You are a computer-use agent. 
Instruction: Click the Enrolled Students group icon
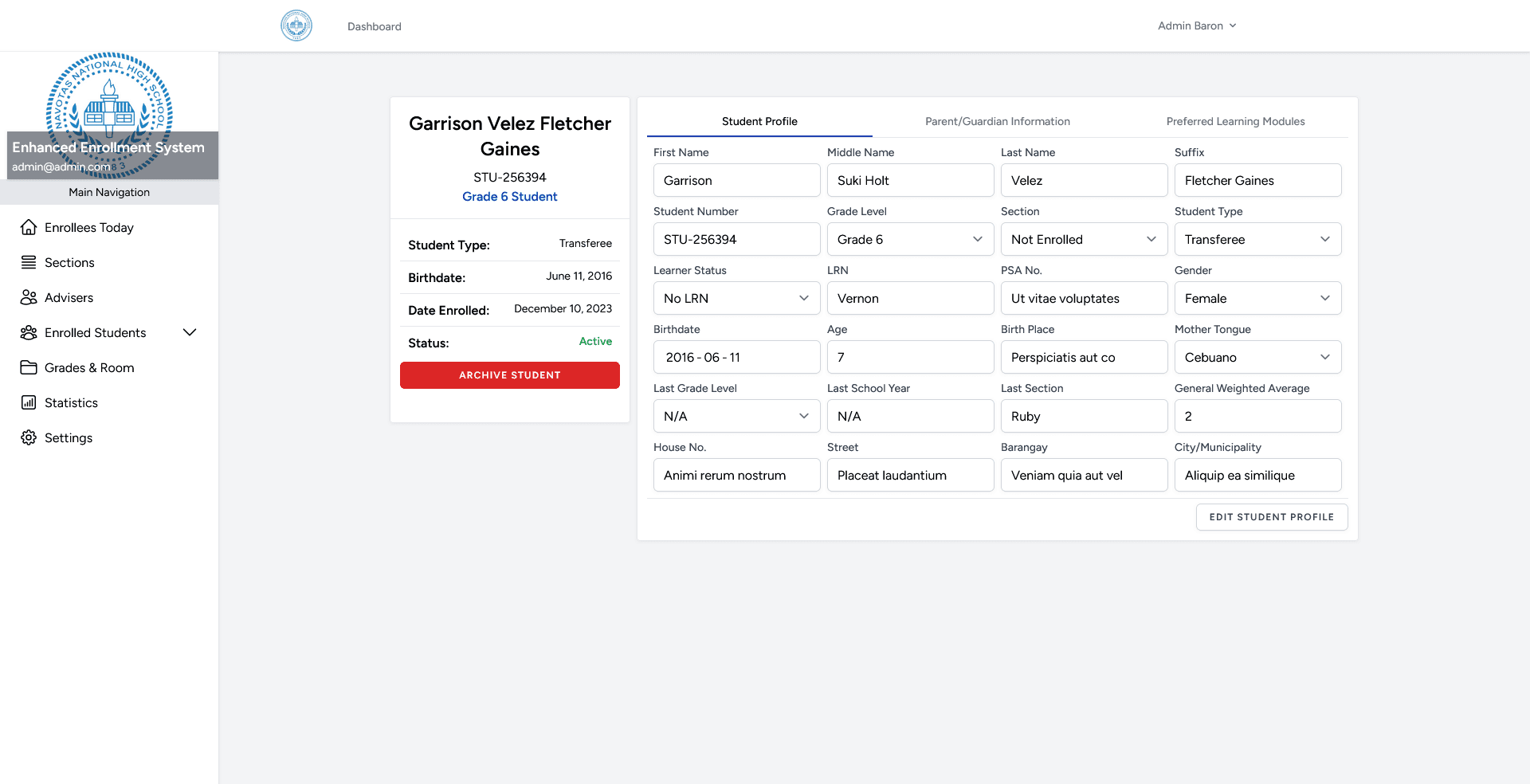29,332
